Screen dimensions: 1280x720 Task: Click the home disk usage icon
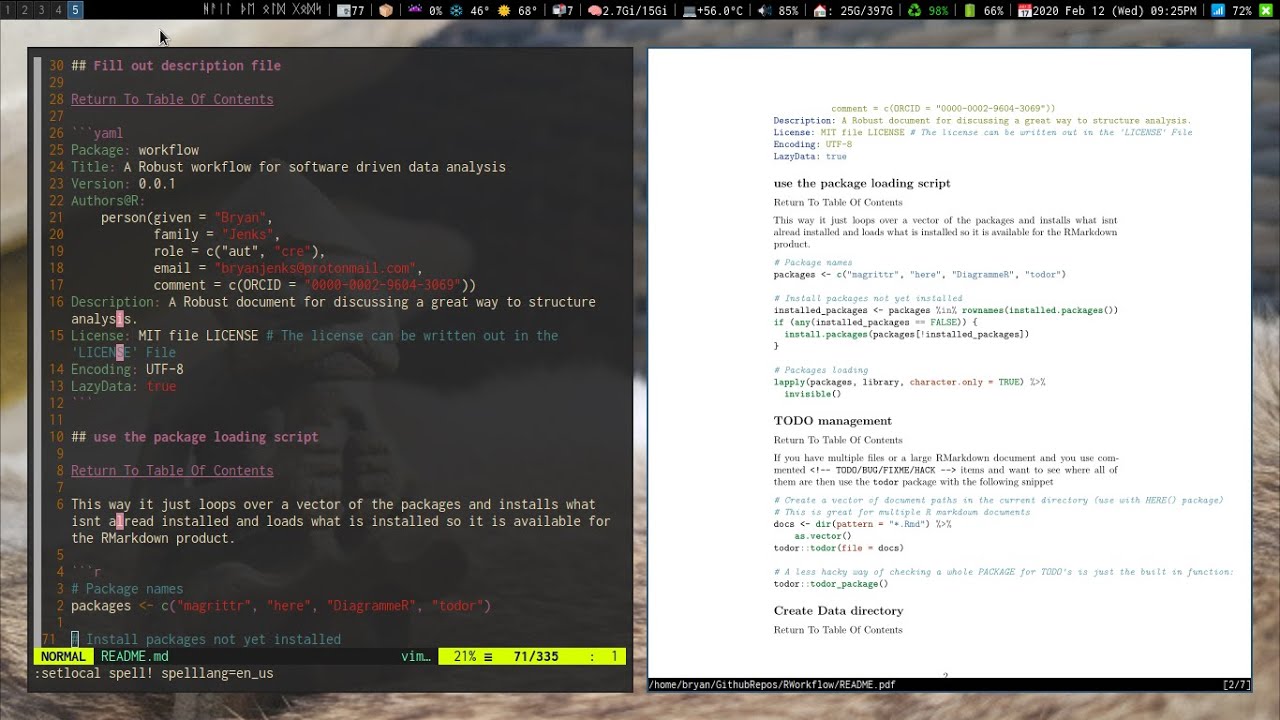(x=821, y=10)
